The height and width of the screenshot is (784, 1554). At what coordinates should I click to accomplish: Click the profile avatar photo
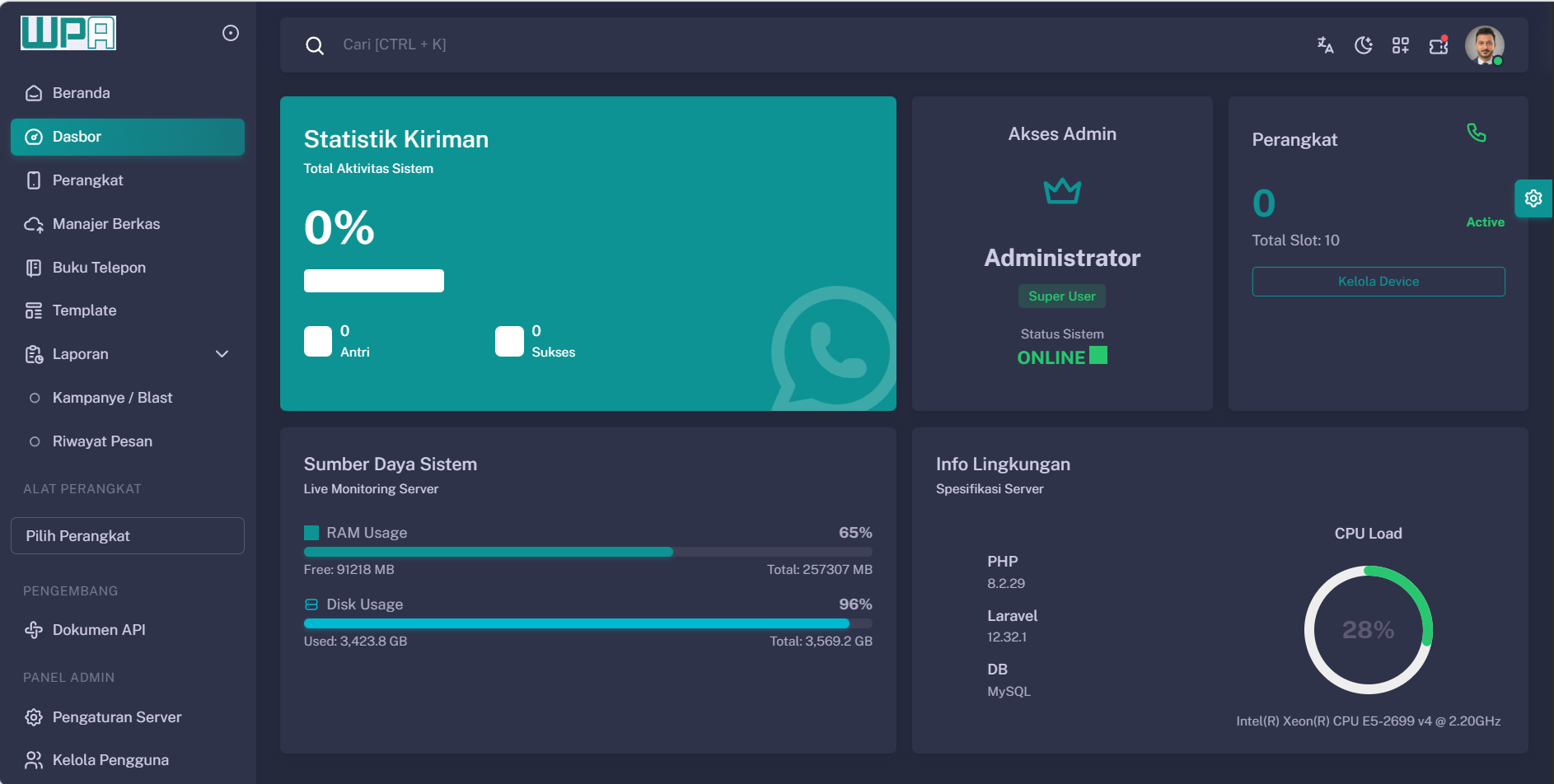tap(1485, 45)
